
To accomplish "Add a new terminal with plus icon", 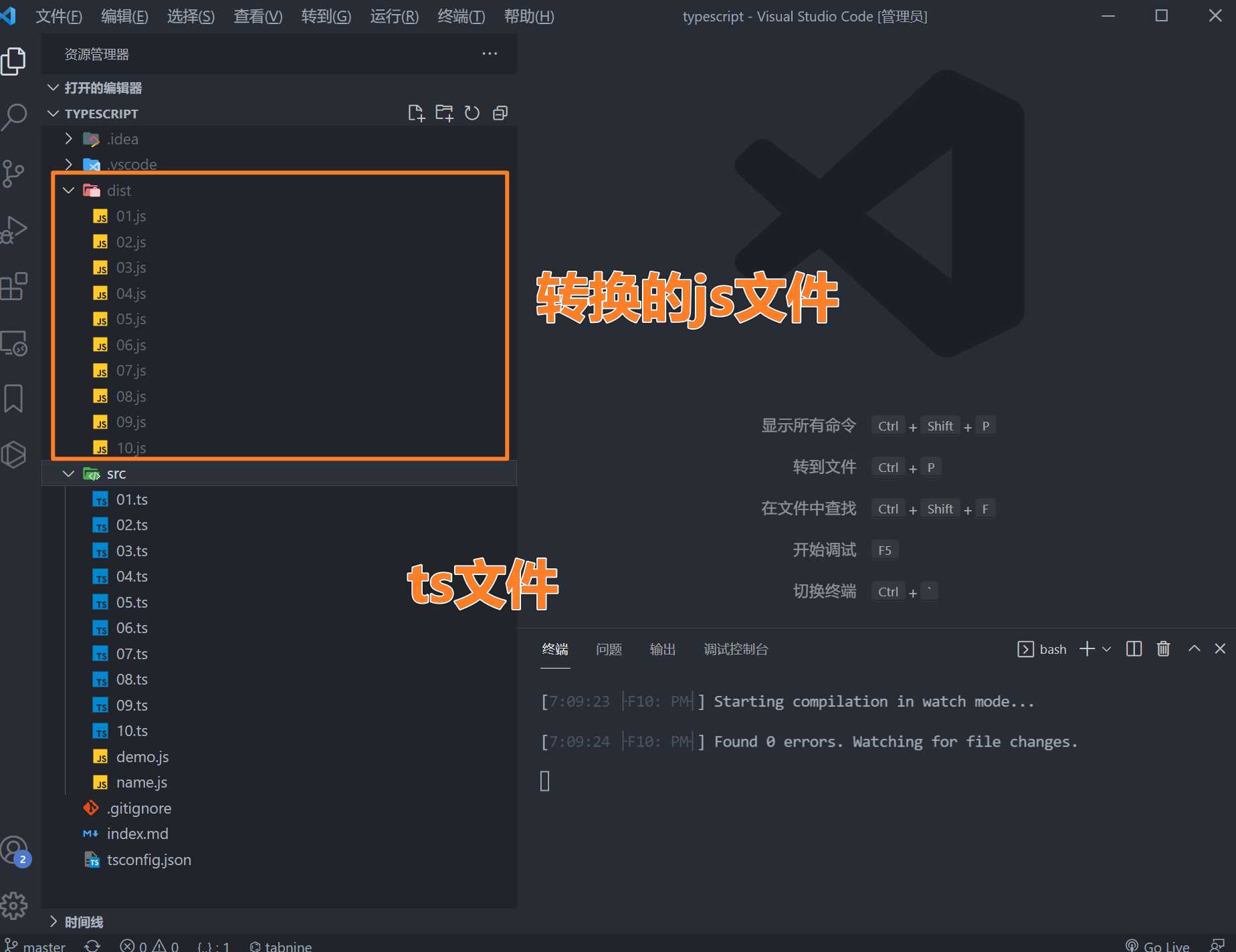I will click(1088, 649).
